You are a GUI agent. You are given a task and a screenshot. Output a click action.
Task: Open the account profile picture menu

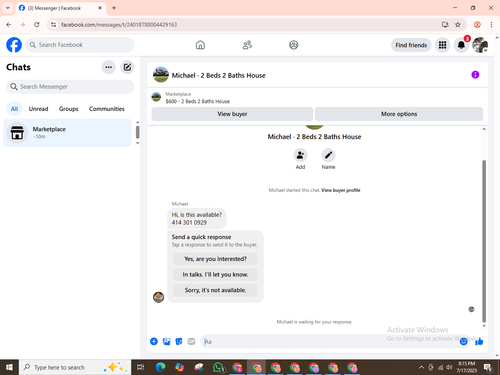tap(480, 45)
